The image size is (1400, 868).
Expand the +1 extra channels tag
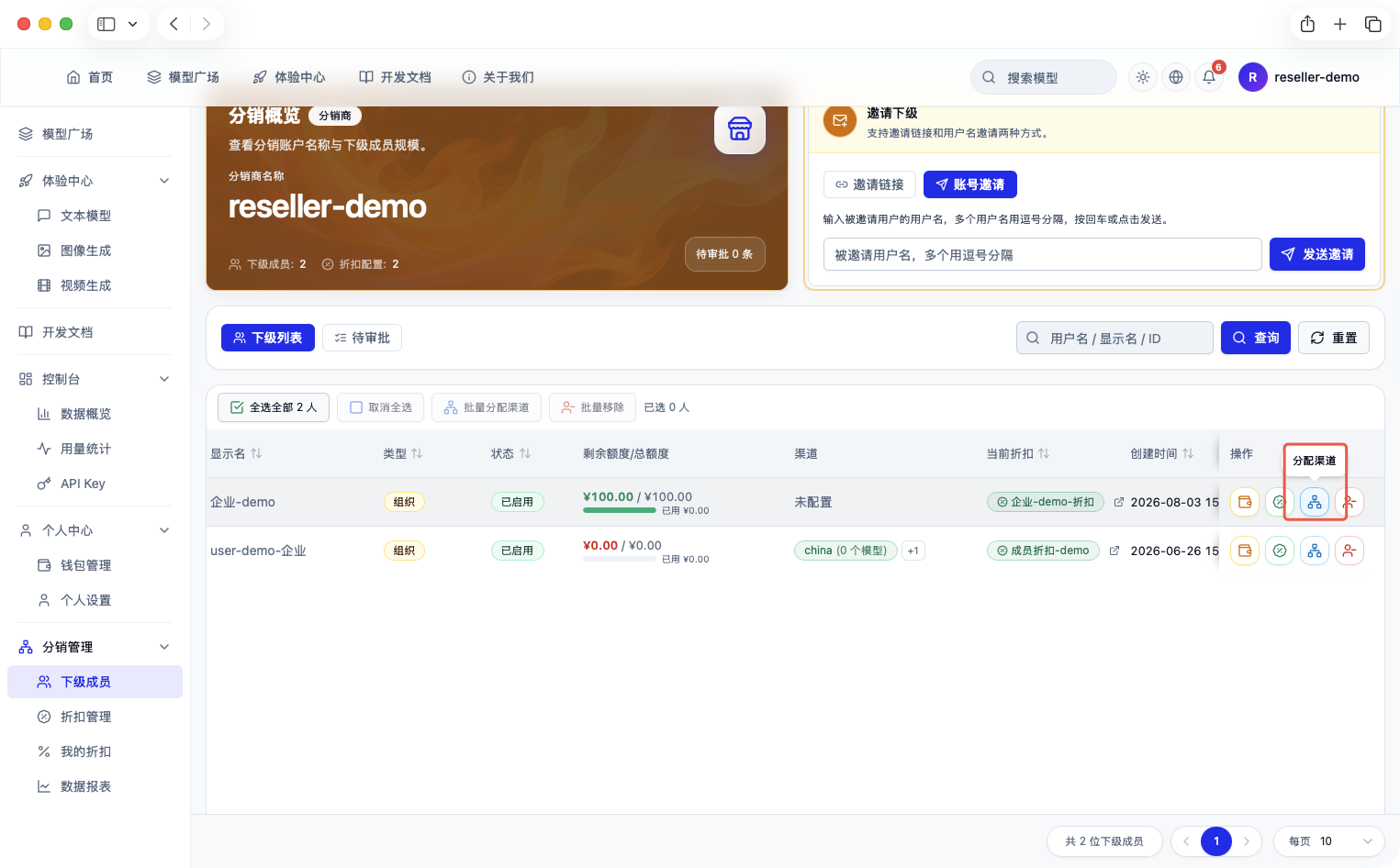pos(913,551)
